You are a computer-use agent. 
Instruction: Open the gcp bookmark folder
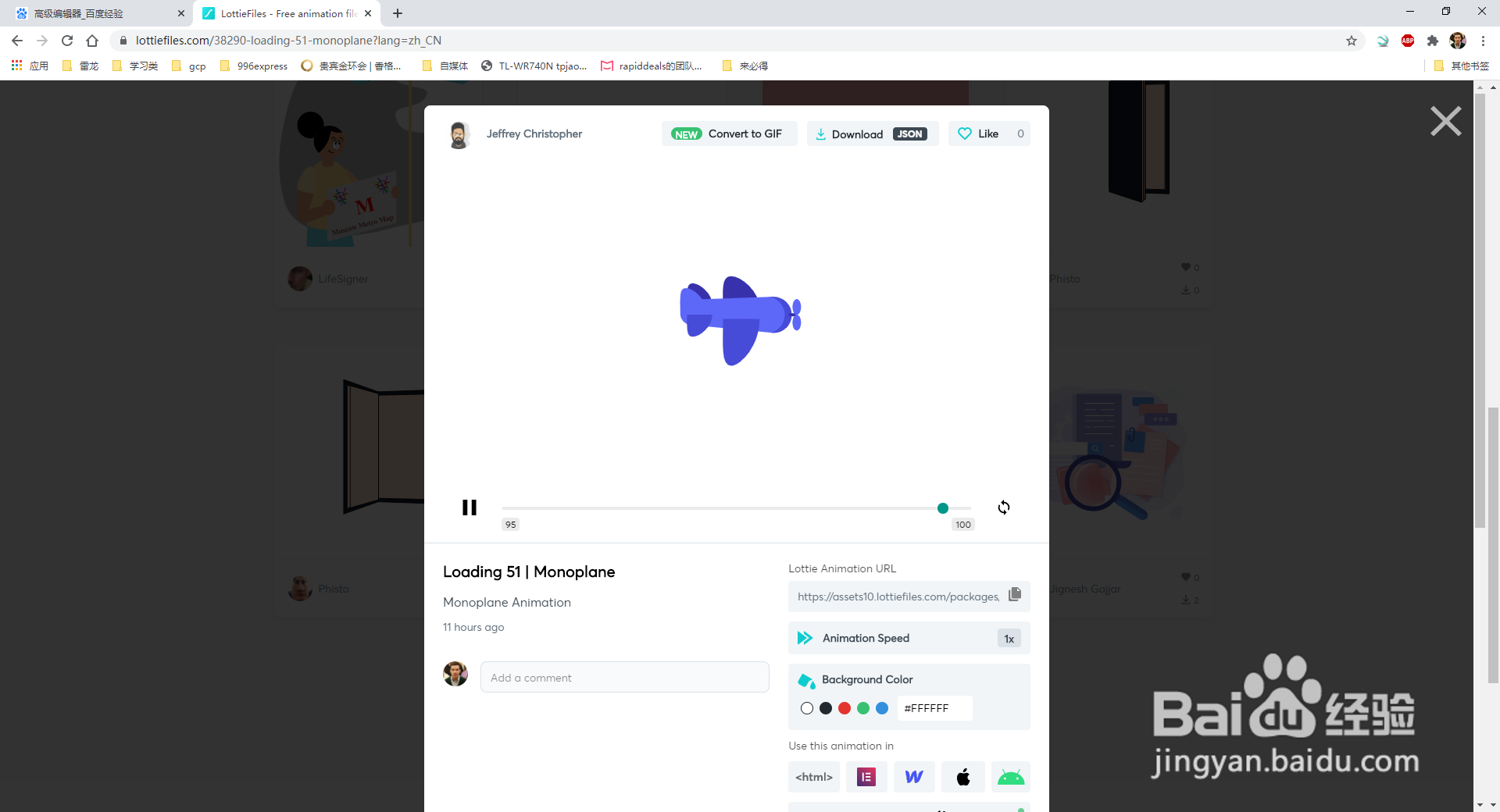tap(189, 66)
